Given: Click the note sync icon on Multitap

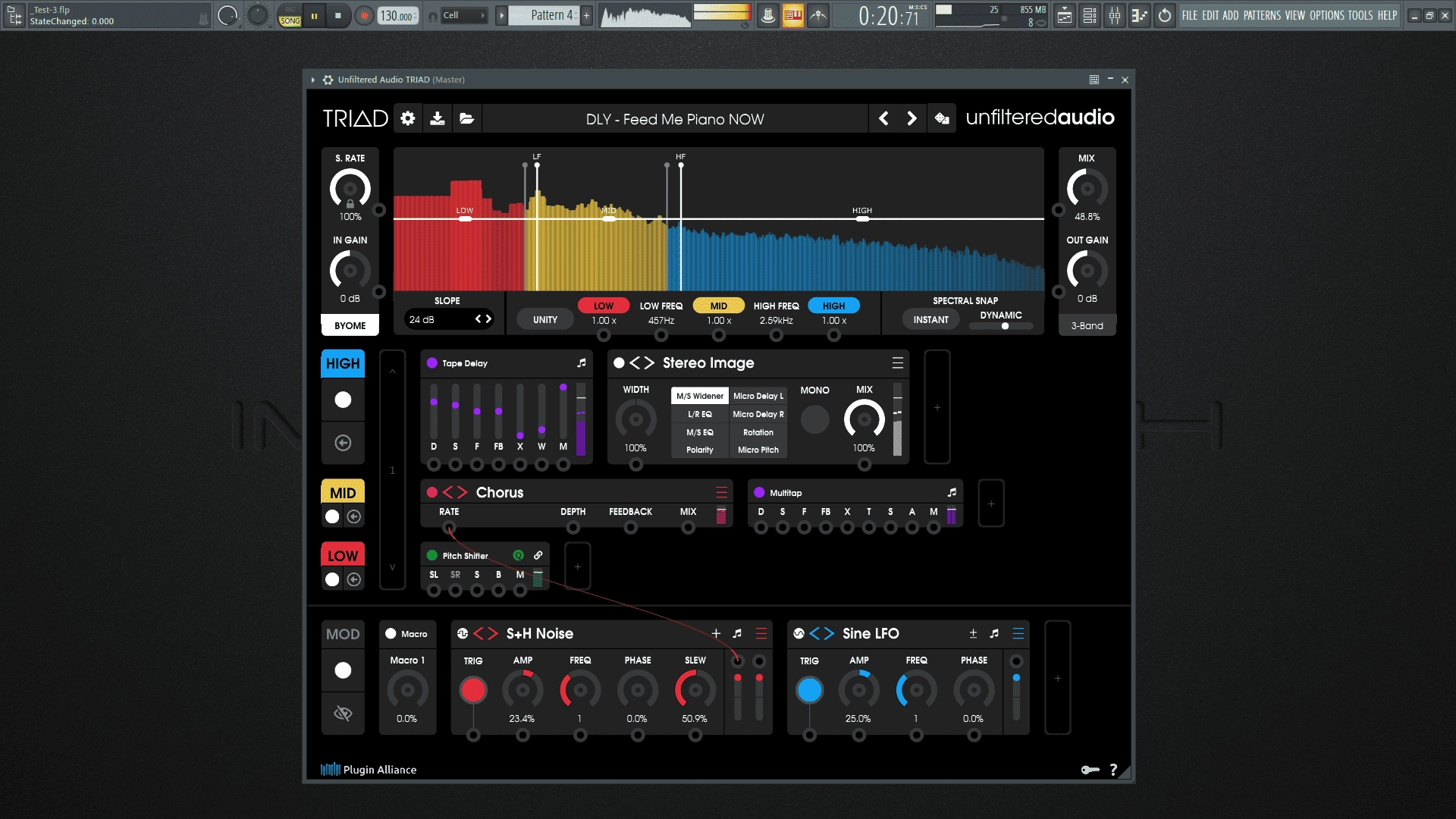Looking at the screenshot, I should click(952, 493).
